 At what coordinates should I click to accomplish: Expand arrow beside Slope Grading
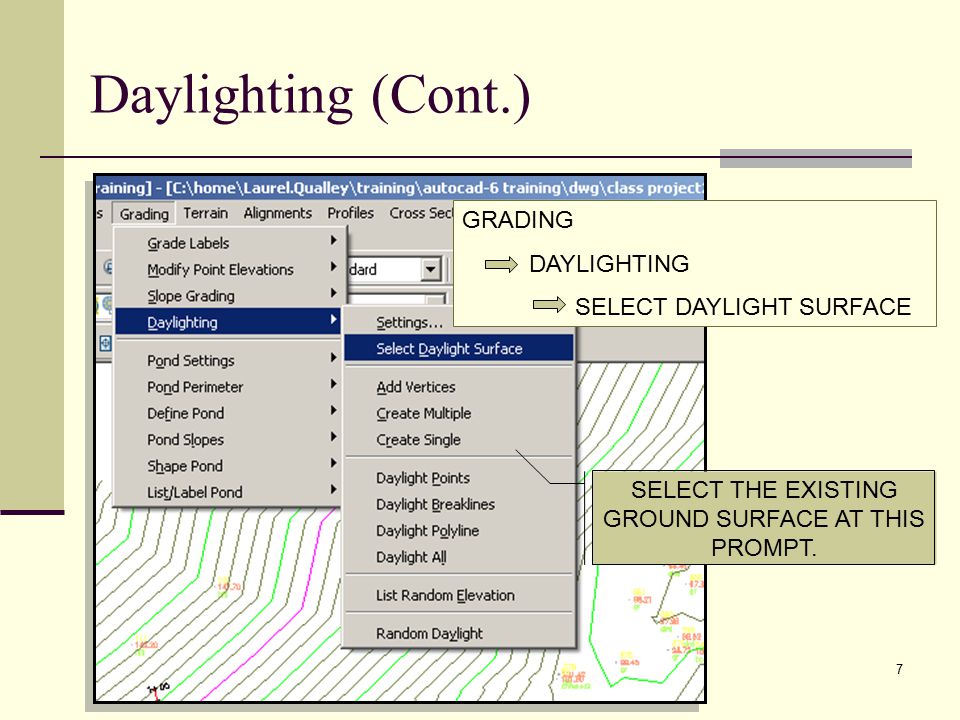coord(333,293)
